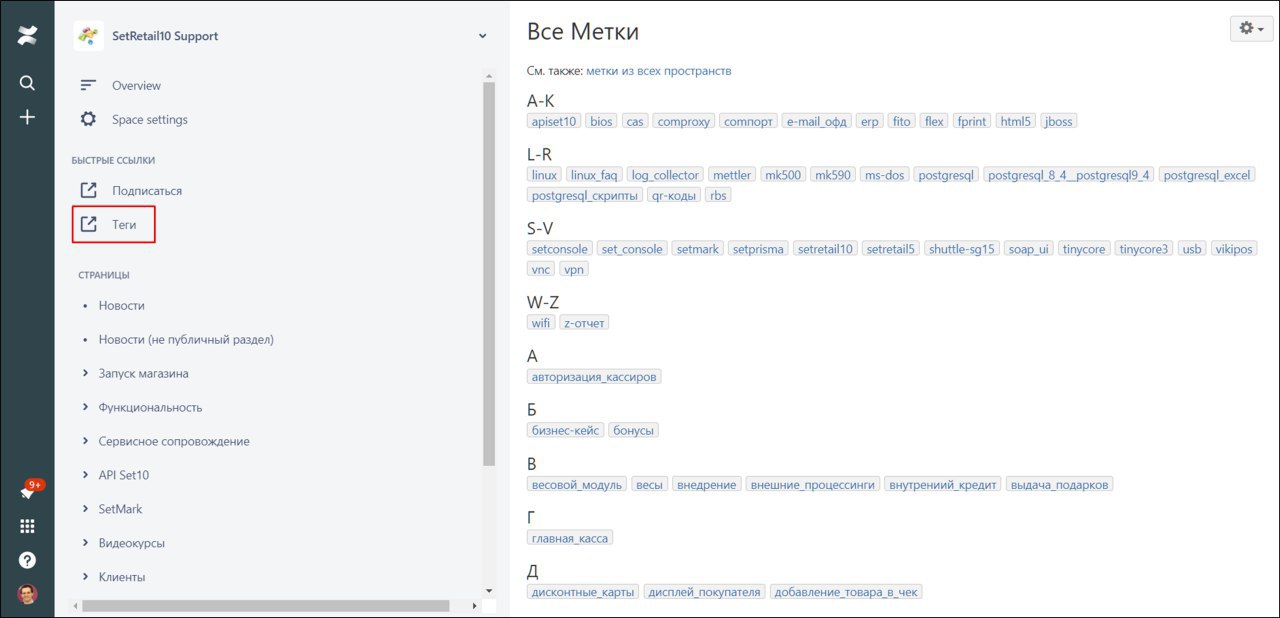
Task: Select the log_collector label
Action: pos(666,175)
